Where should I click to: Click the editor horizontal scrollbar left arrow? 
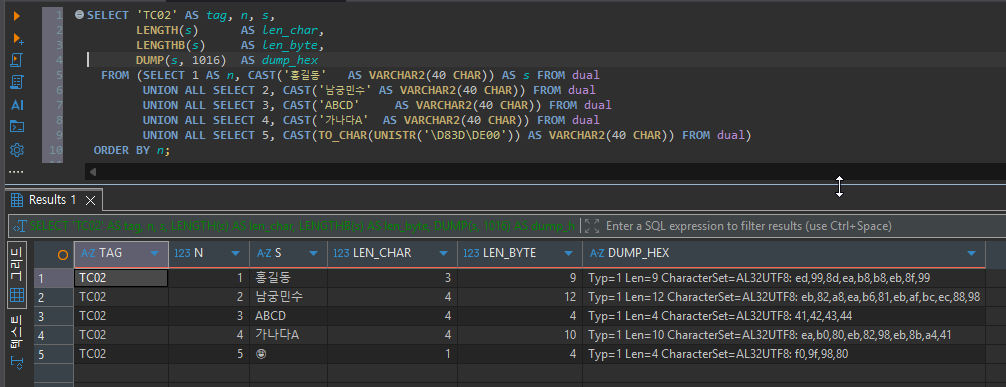point(93,172)
